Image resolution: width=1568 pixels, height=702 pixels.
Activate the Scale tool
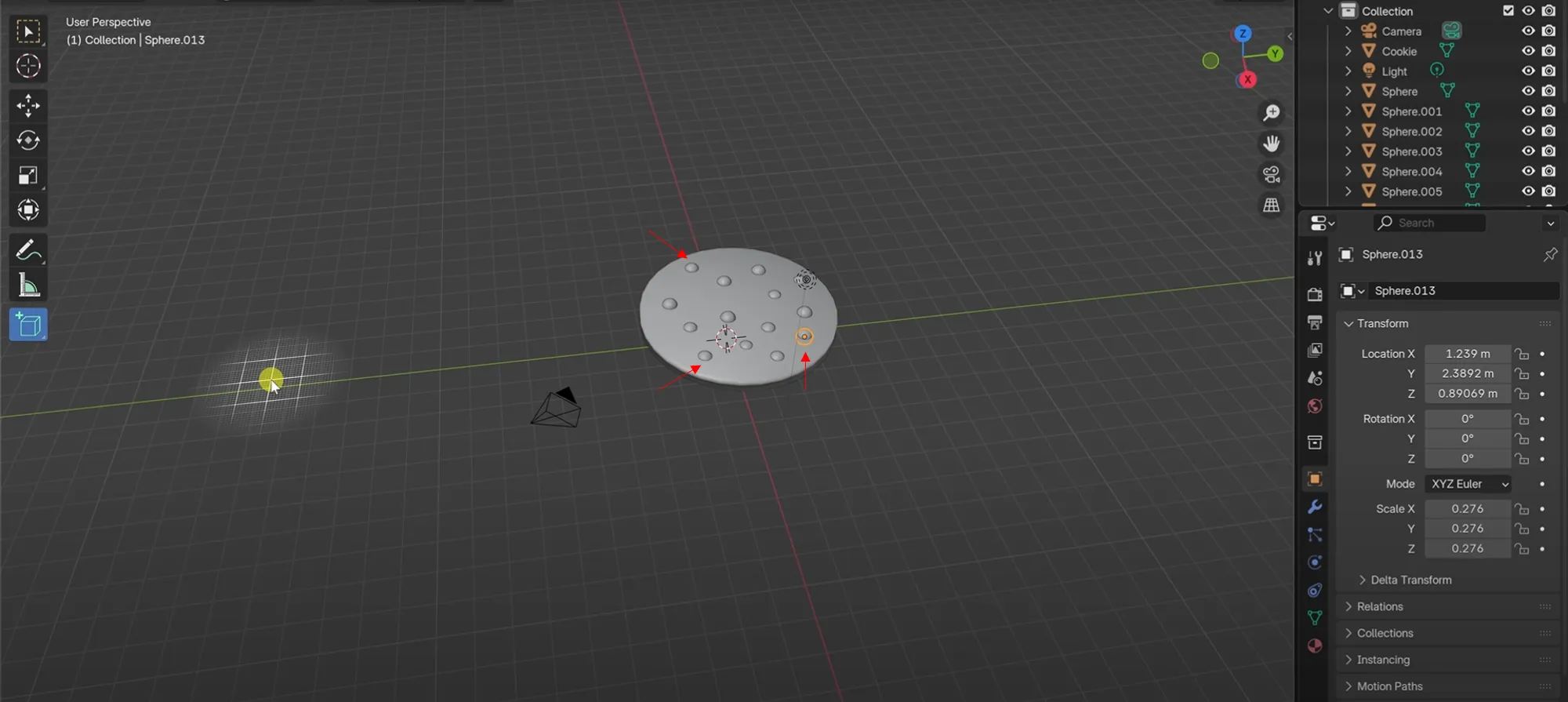tap(28, 176)
